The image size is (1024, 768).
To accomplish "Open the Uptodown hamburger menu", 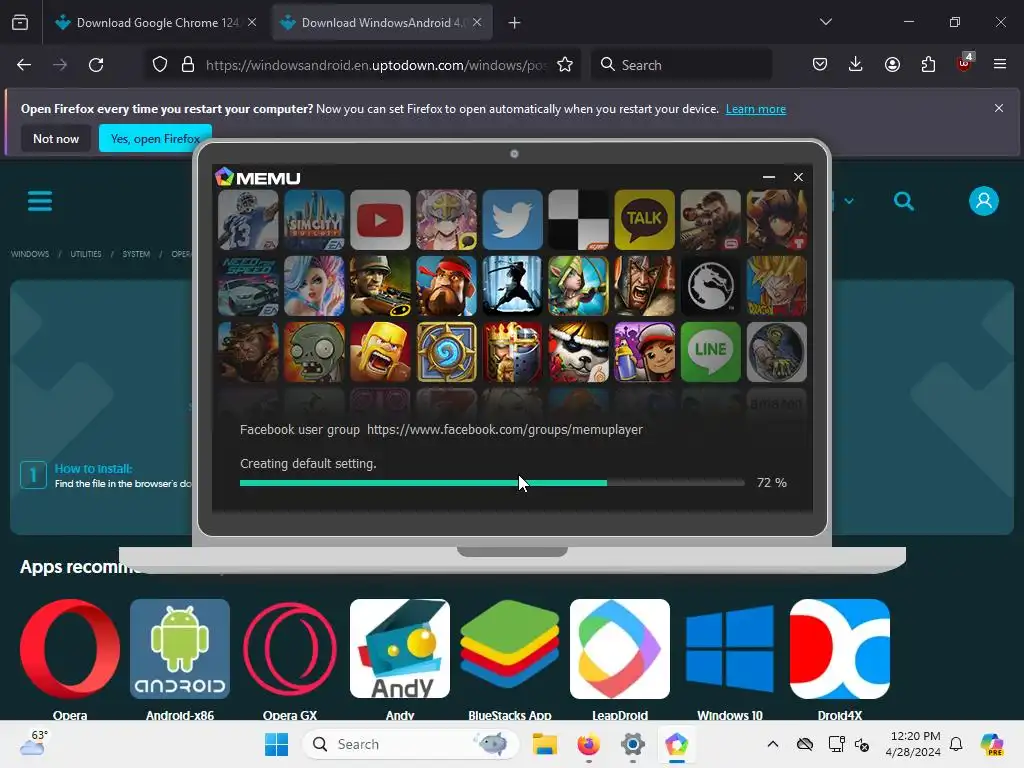I will tap(40, 201).
